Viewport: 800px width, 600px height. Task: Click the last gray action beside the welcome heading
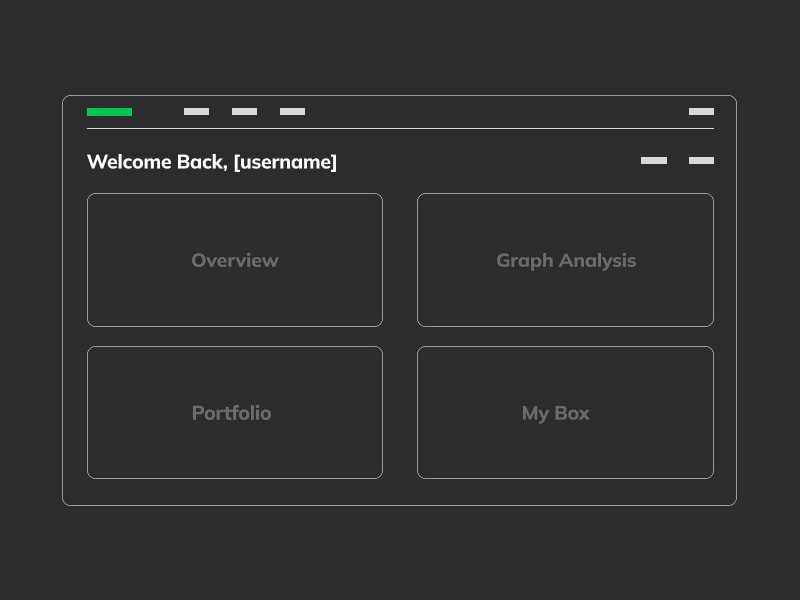[x=701, y=160]
